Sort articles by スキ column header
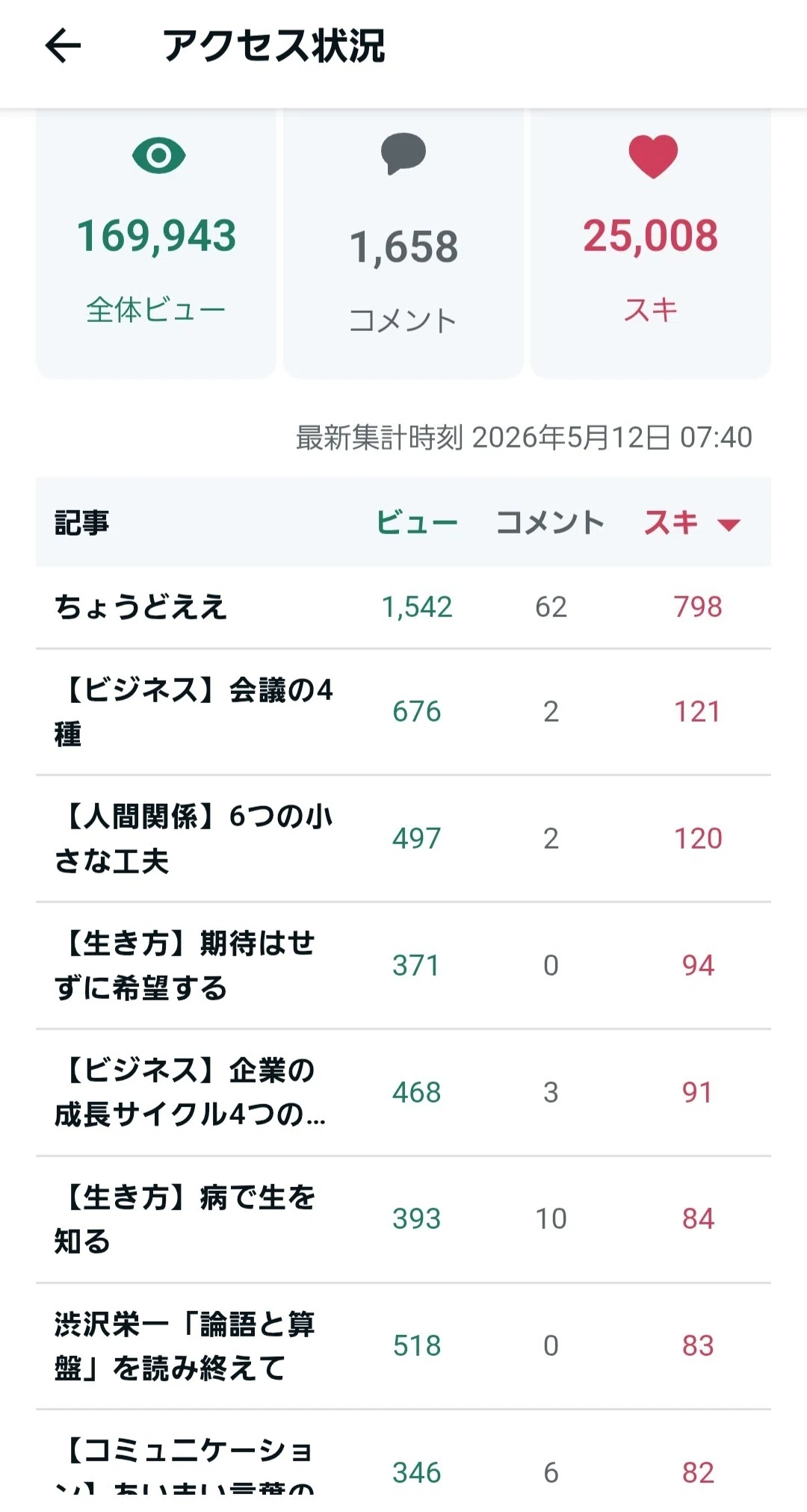Screen dimensions: 807x1512 tap(671, 522)
